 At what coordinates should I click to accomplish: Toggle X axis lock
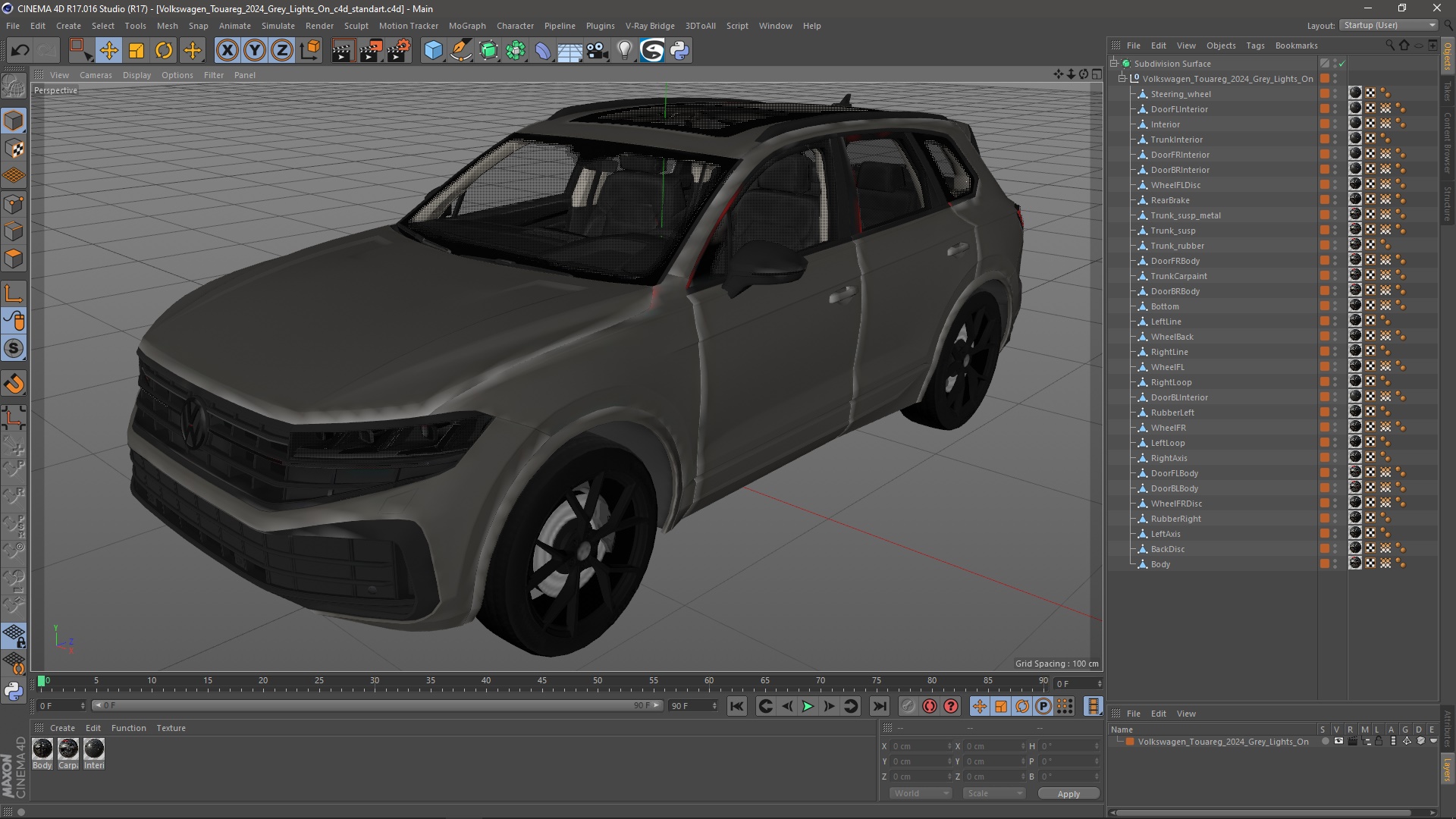(227, 51)
